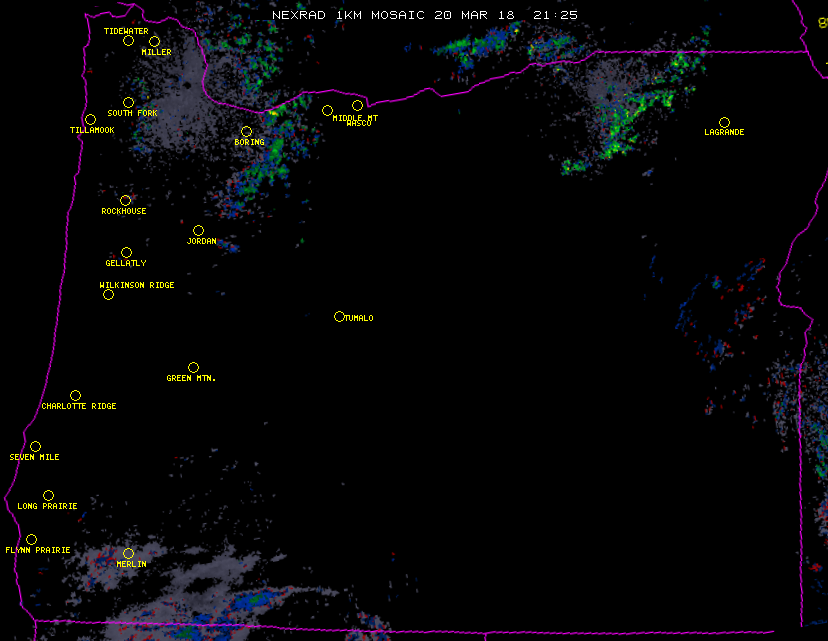Click the Merlin station circle marker
Viewport: 828px width, 641px height.
coord(128,554)
